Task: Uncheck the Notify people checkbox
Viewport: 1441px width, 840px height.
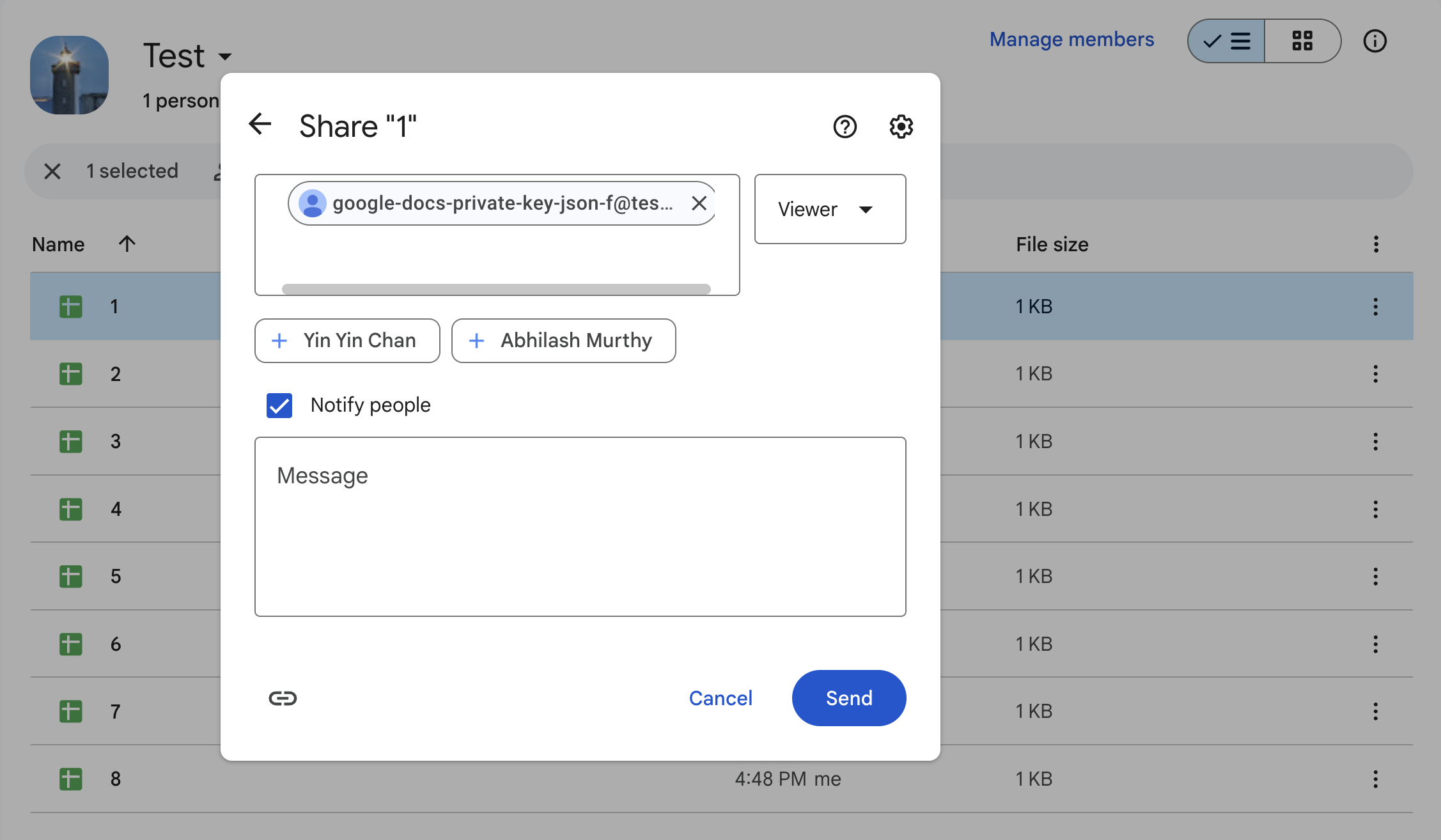Action: coord(279,405)
